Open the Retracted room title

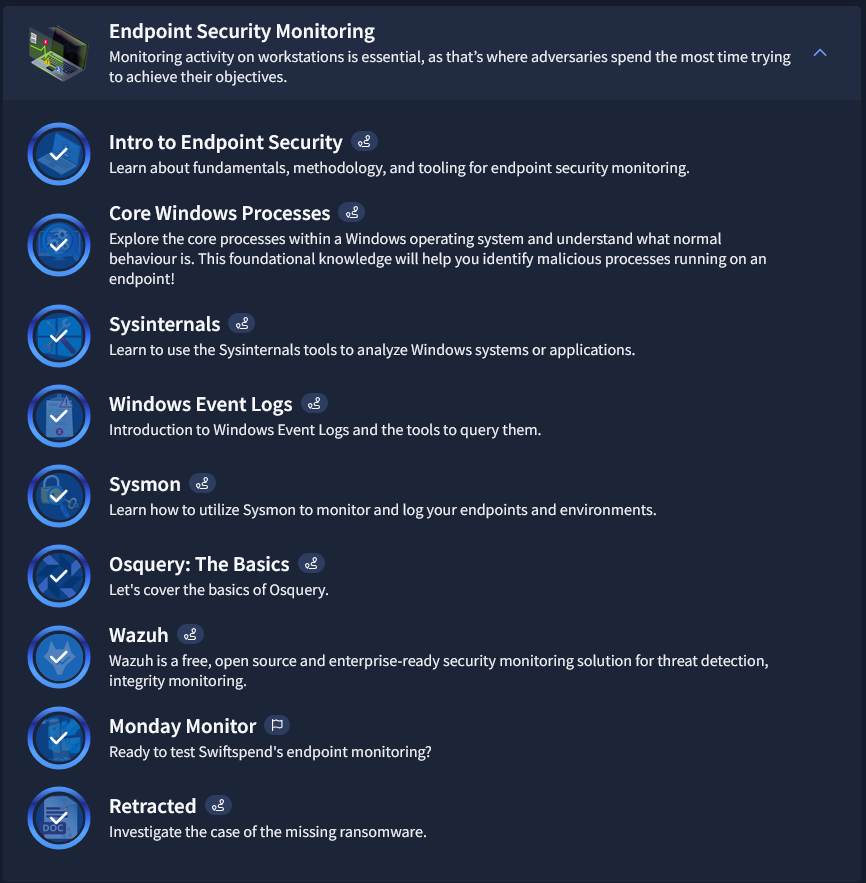click(153, 806)
